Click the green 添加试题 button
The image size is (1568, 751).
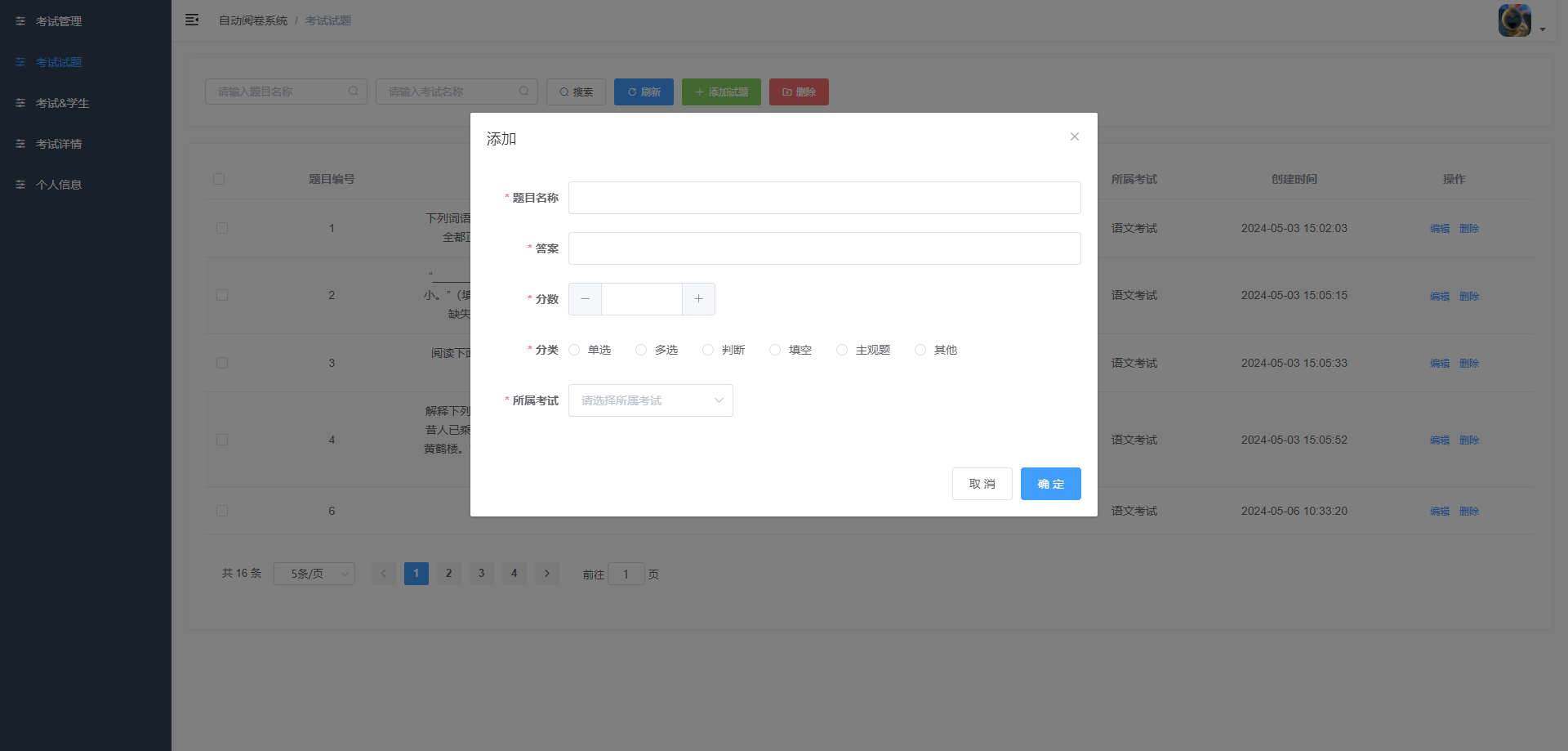tap(721, 92)
